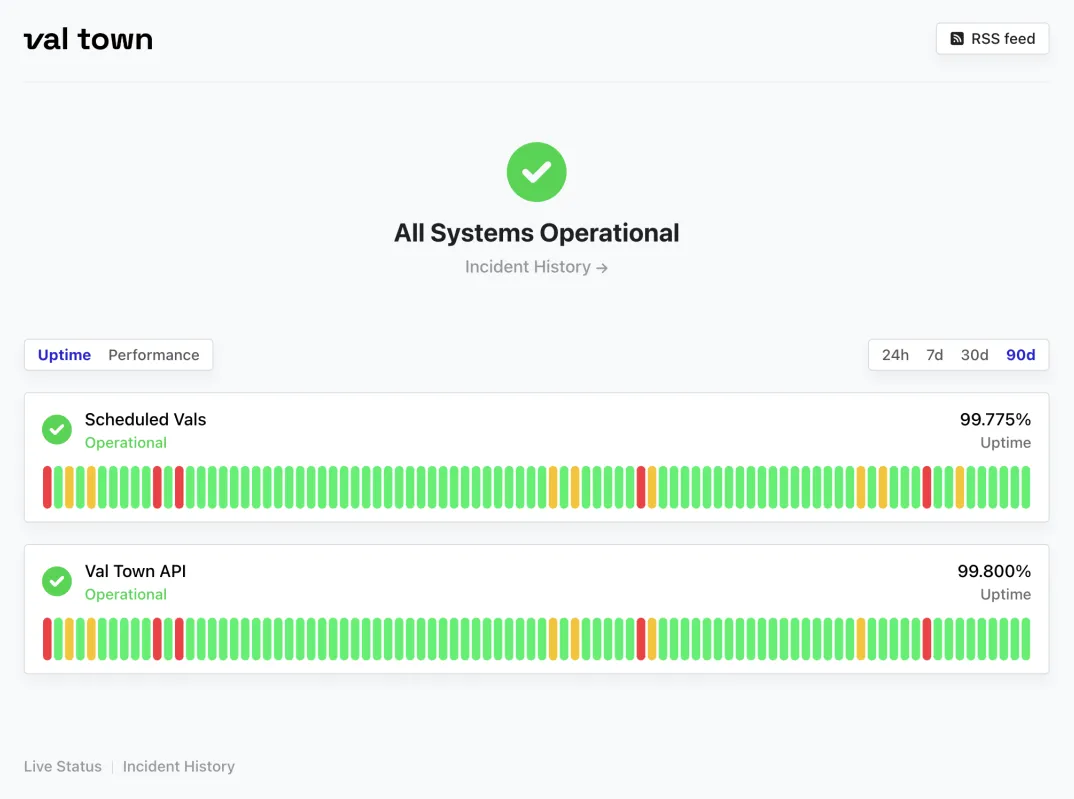Click the RSS broadcast symbol inside the button

coord(955,38)
